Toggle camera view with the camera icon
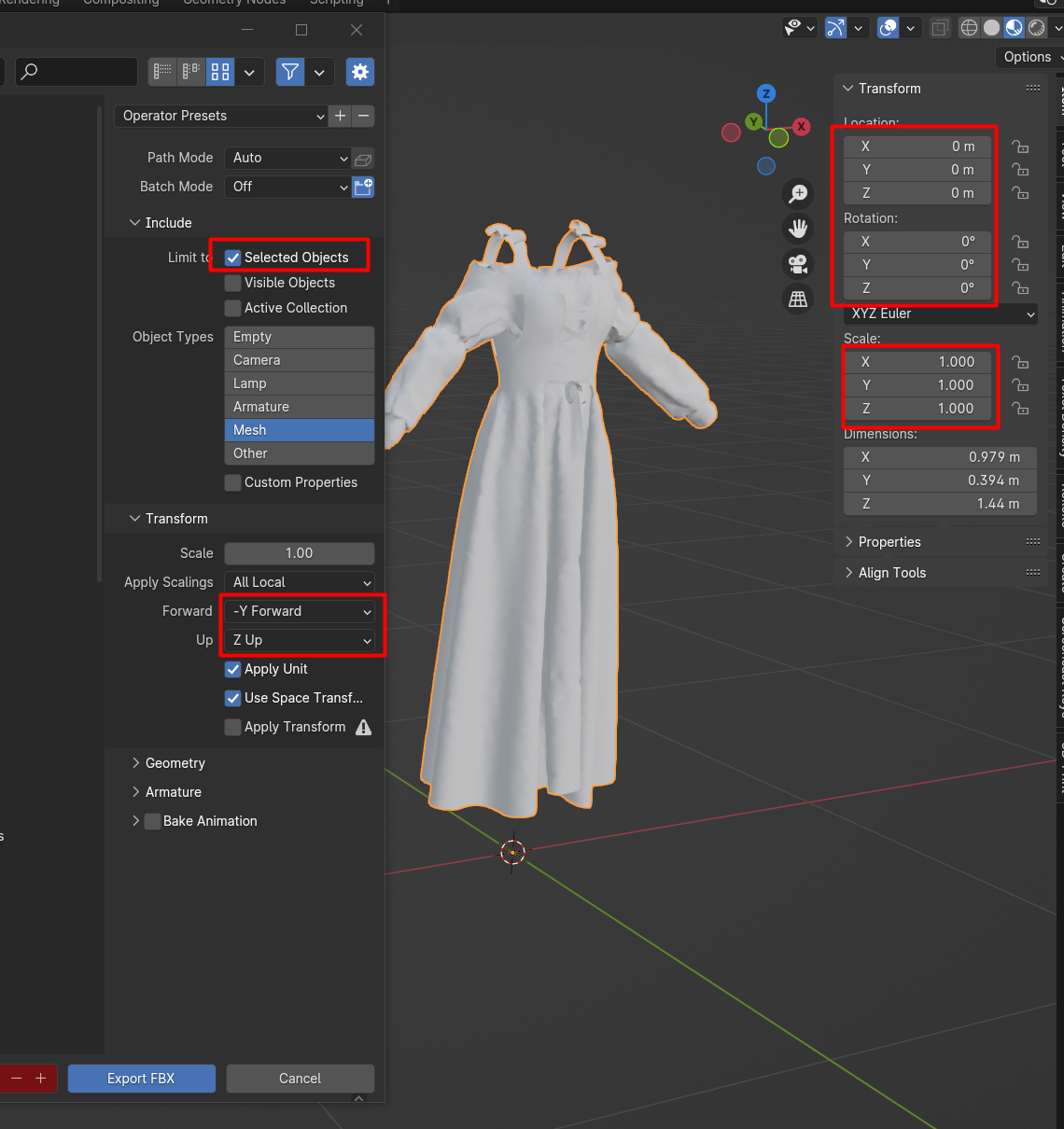This screenshot has width=1064, height=1129. click(798, 264)
